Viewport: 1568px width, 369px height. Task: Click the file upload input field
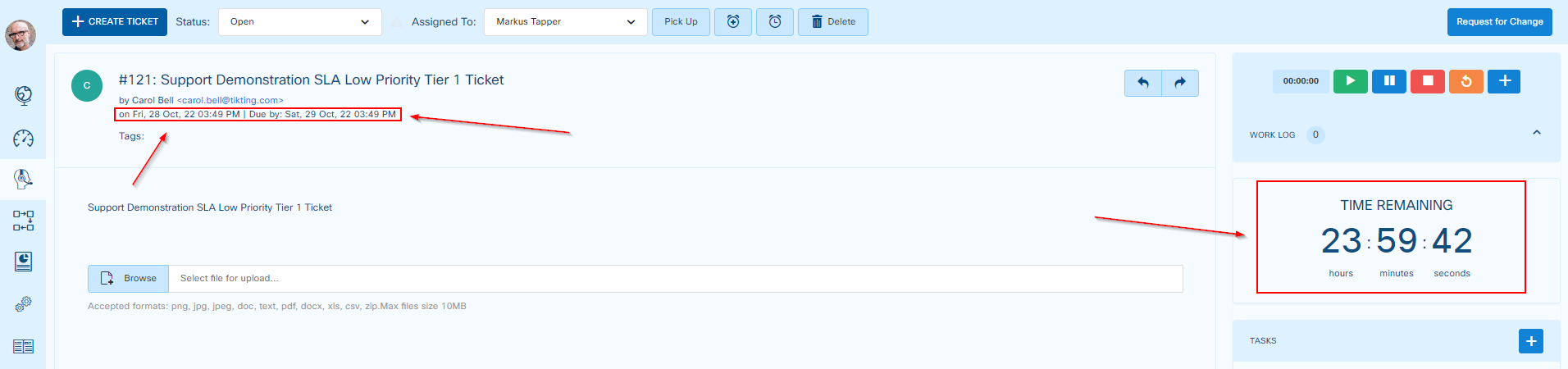pyautogui.click(x=674, y=279)
